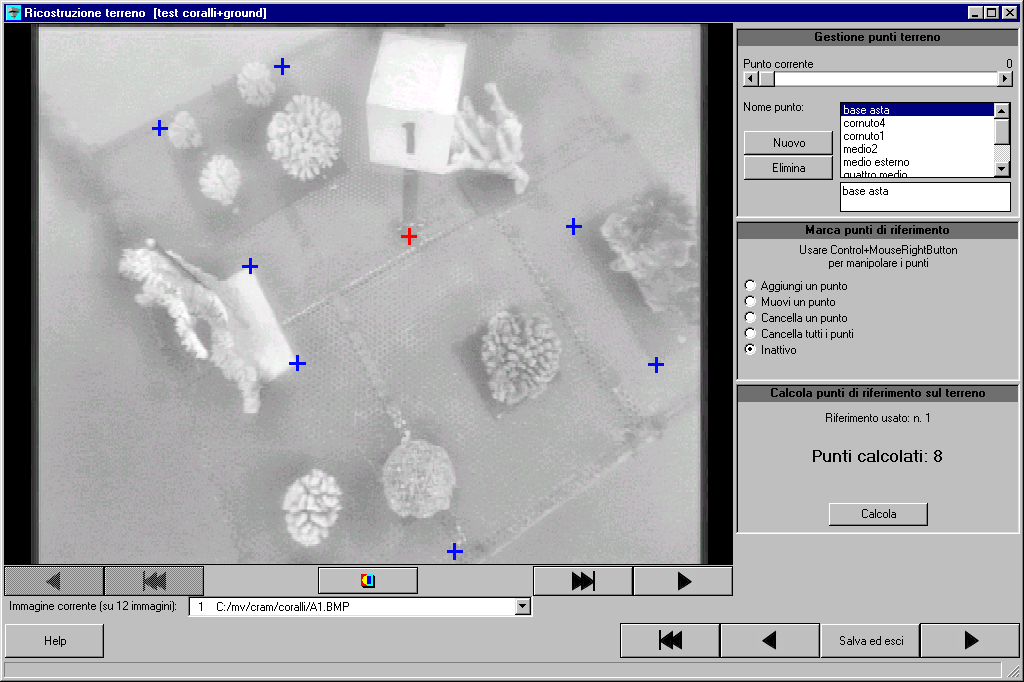Select 'Aggiungi un punto' radio option
This screenshot has height=682, width=1024.
[x=751, y=286]
